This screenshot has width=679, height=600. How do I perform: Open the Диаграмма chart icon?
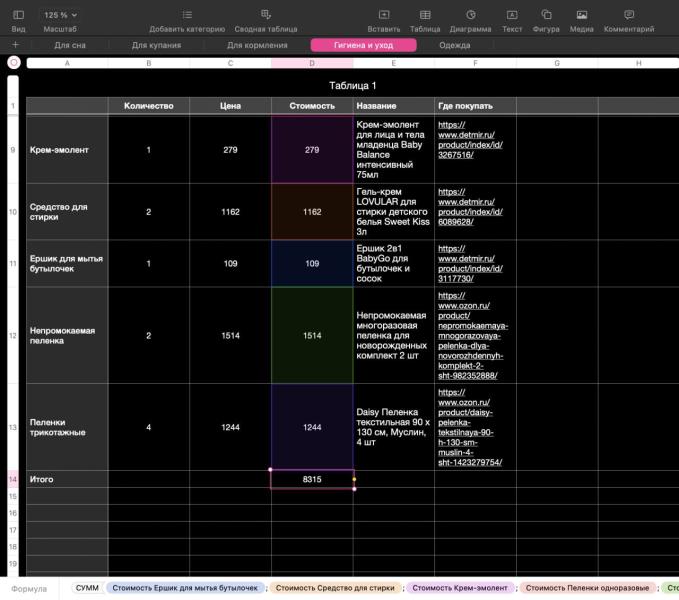pos(470,15)
